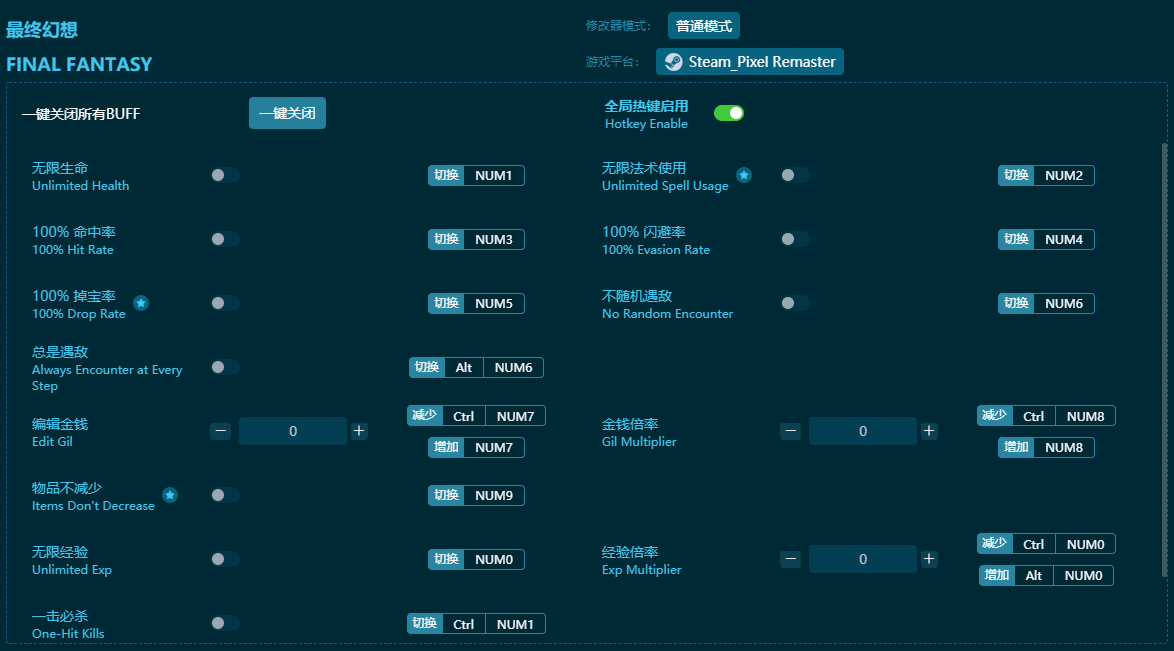Click the Gil Multiplier value field
Image resolution: width=1174 pixels, height=651 pixels.
[x=862, y=431]
